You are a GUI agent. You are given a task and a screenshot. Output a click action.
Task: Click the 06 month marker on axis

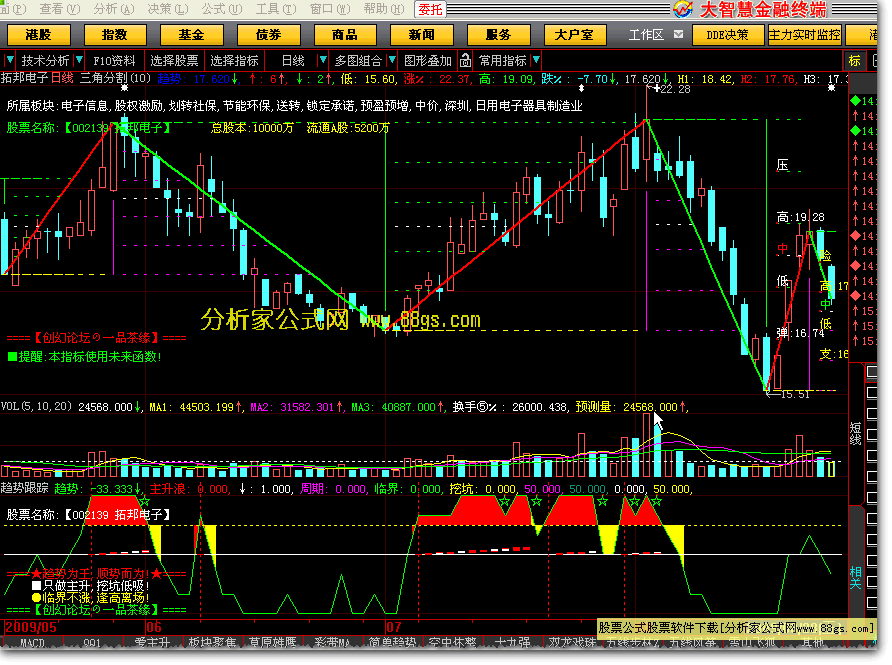tap(154, 627)
